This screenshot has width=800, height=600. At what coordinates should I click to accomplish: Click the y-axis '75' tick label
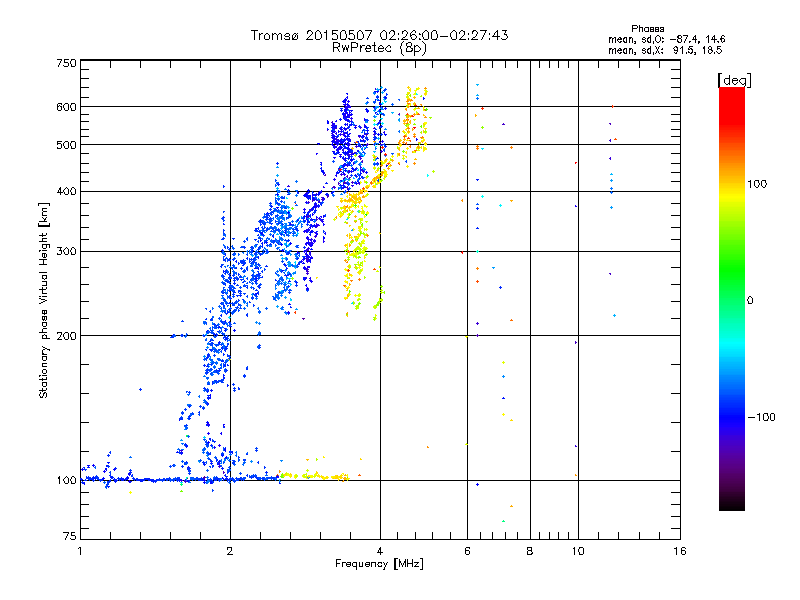70,536
